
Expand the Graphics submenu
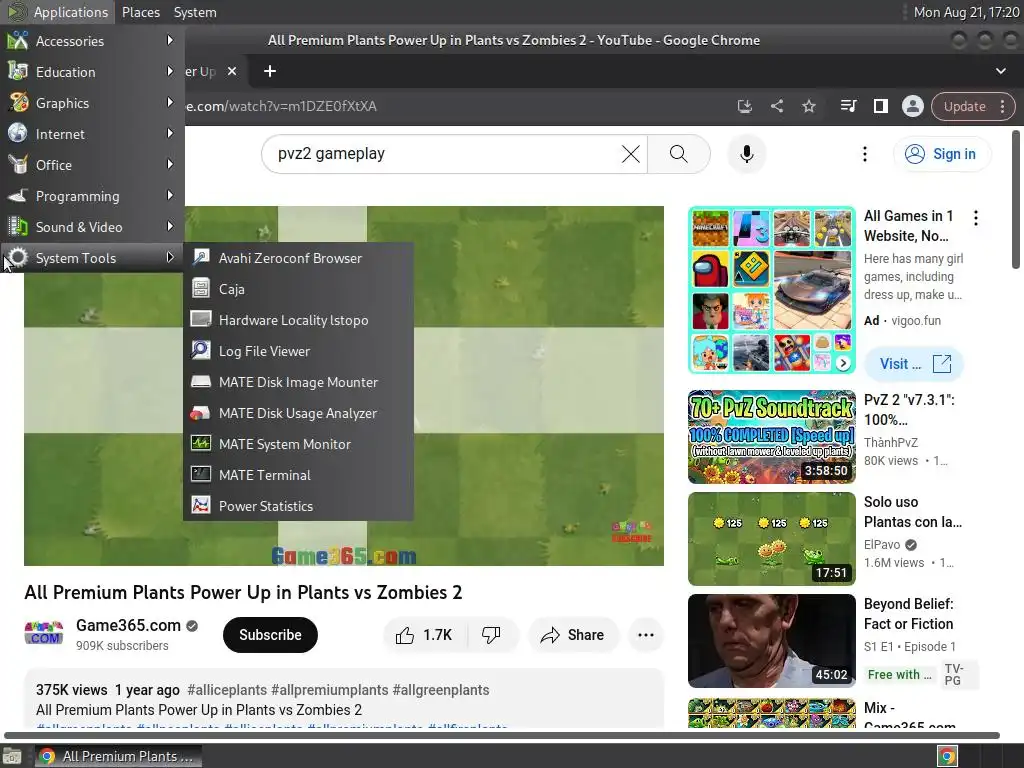pos(91,103)
